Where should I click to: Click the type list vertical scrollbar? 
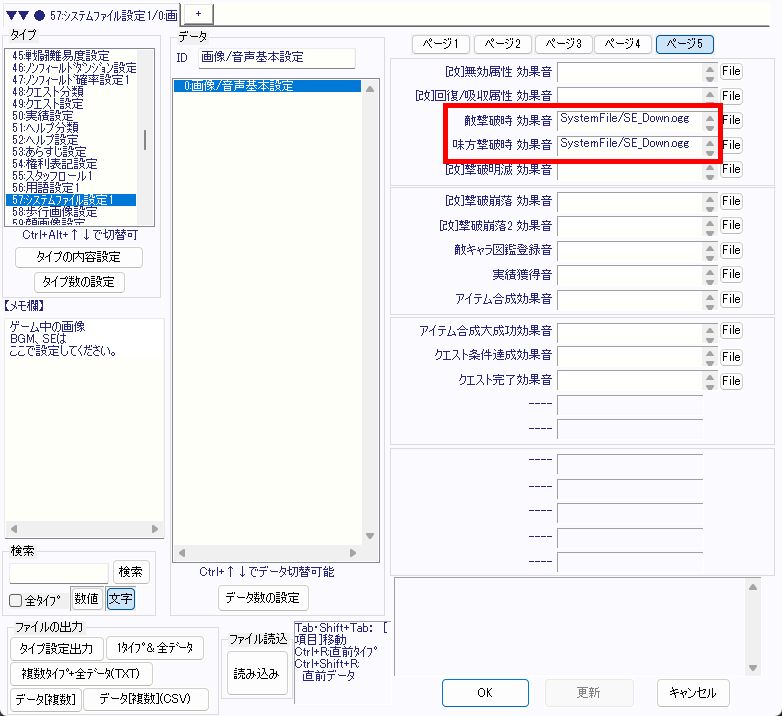point(146,139)
